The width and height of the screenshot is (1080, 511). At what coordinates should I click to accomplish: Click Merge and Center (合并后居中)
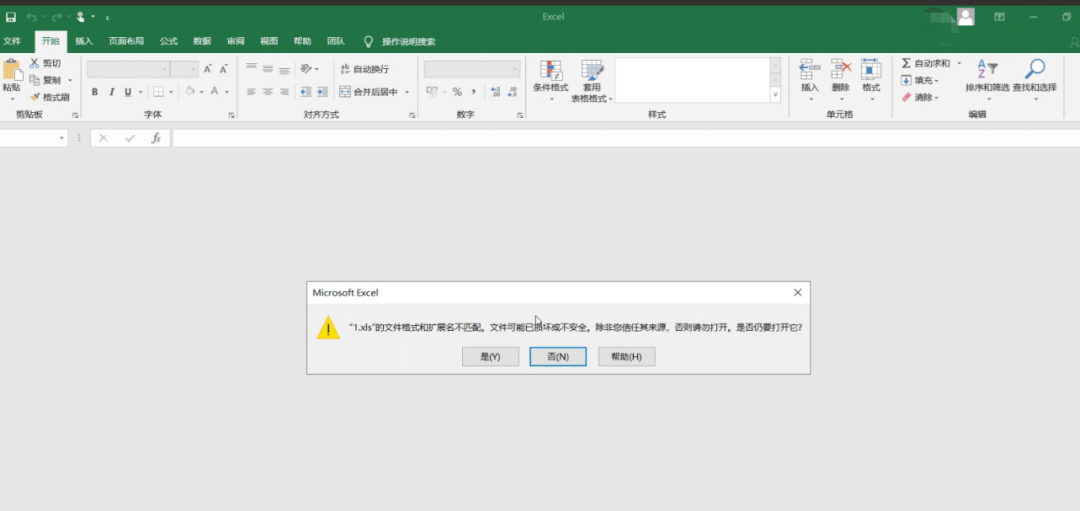point(368,92)
